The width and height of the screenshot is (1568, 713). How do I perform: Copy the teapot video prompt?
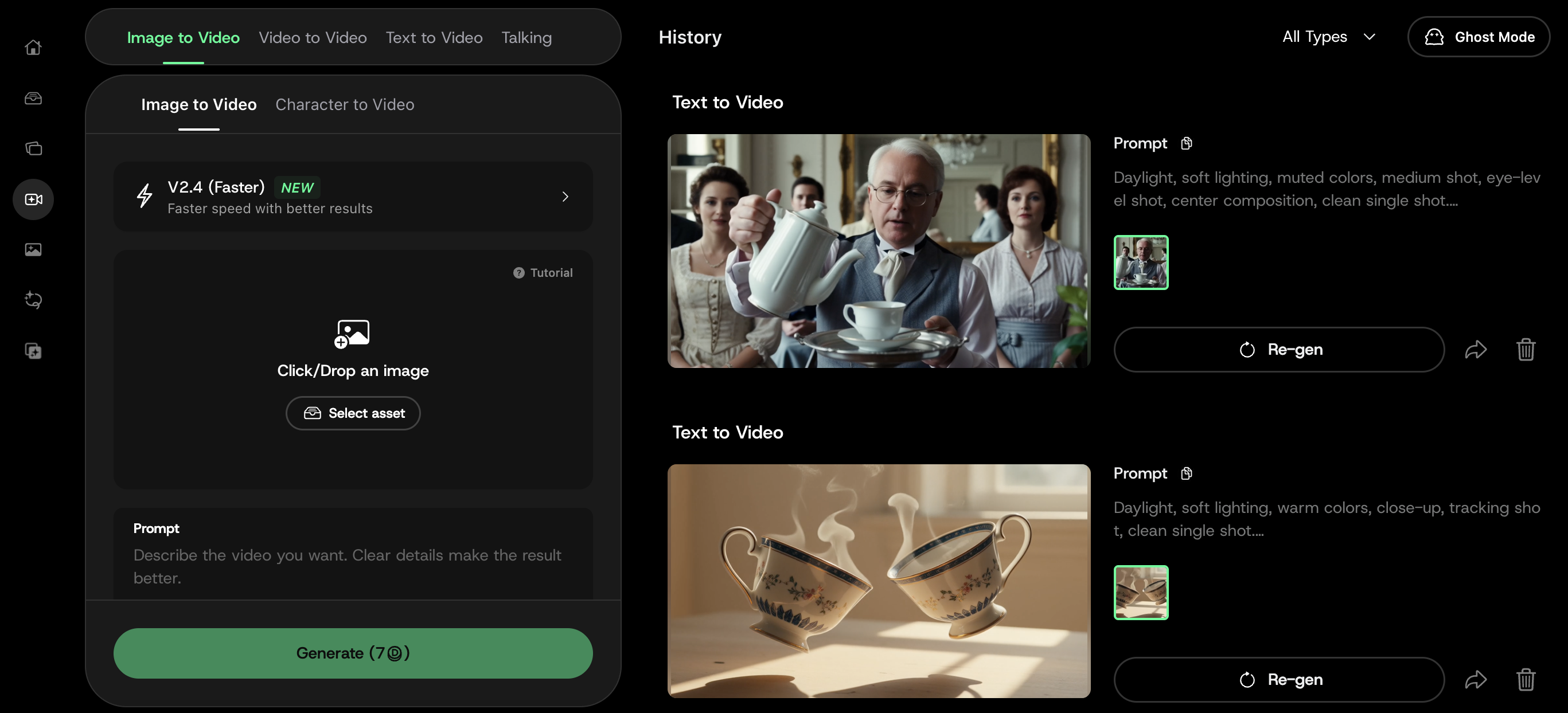pyautogui.click(x=1185, y=143)
